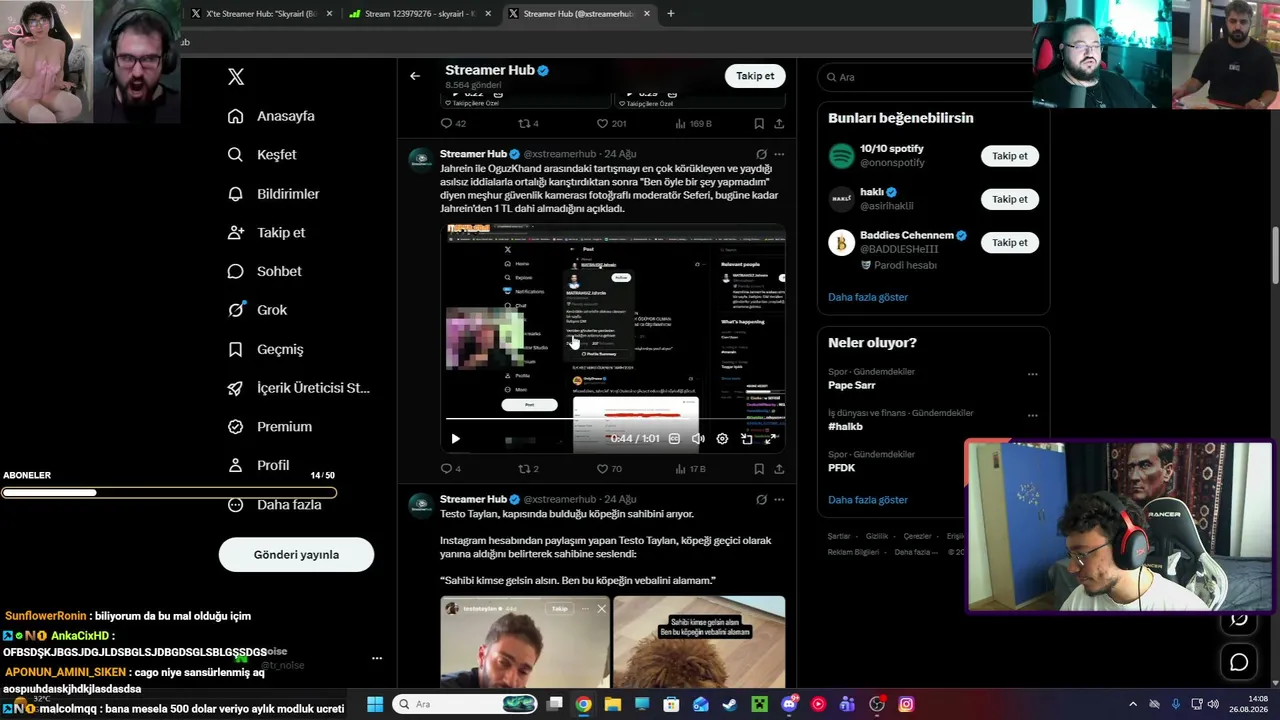Repost the Seferi post with 2 reposts
This screenshot has height=720, width=1280.
[x=528, y=468]
